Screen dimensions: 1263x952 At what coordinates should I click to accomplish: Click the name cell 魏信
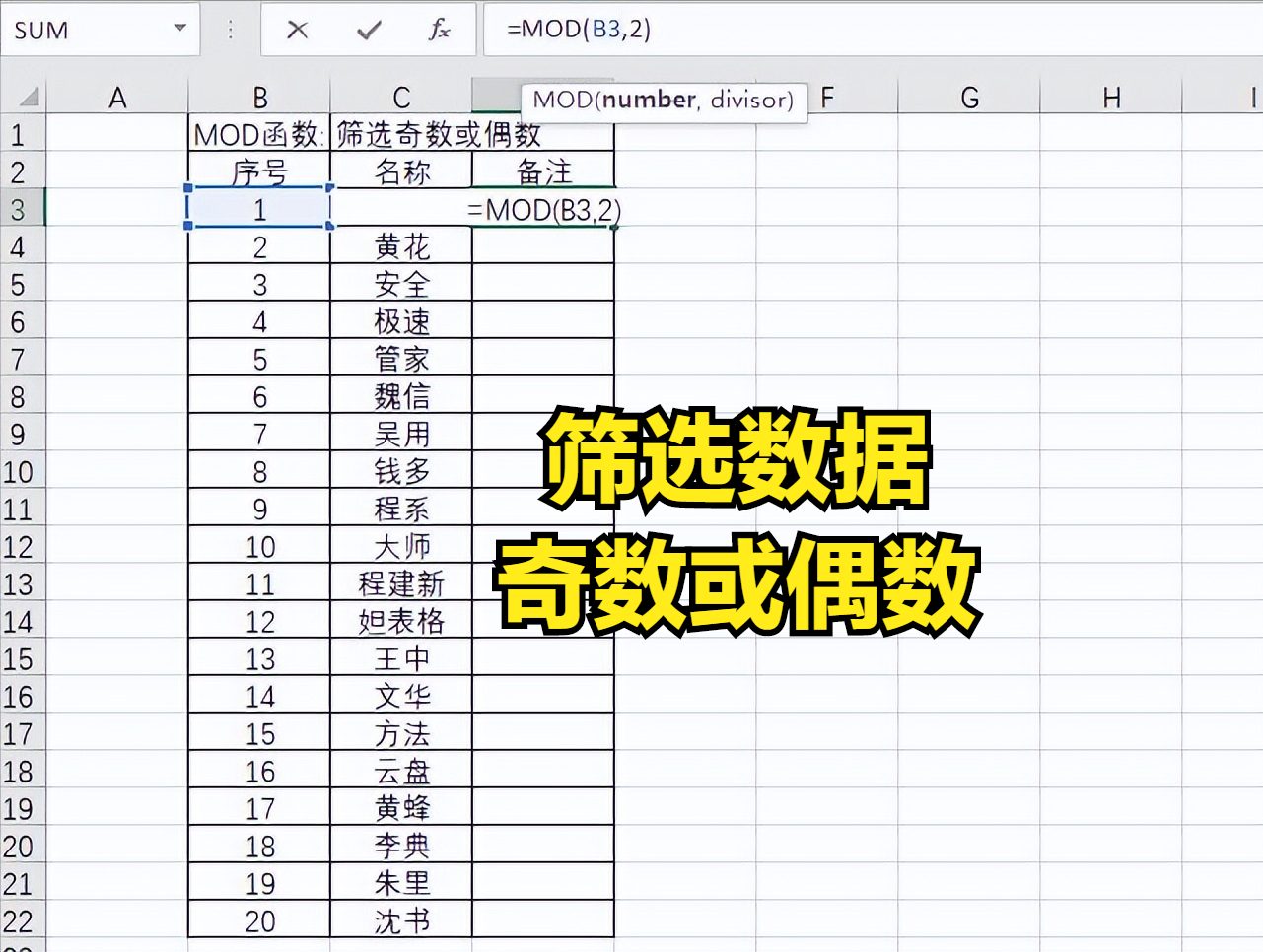coord(401,396)
